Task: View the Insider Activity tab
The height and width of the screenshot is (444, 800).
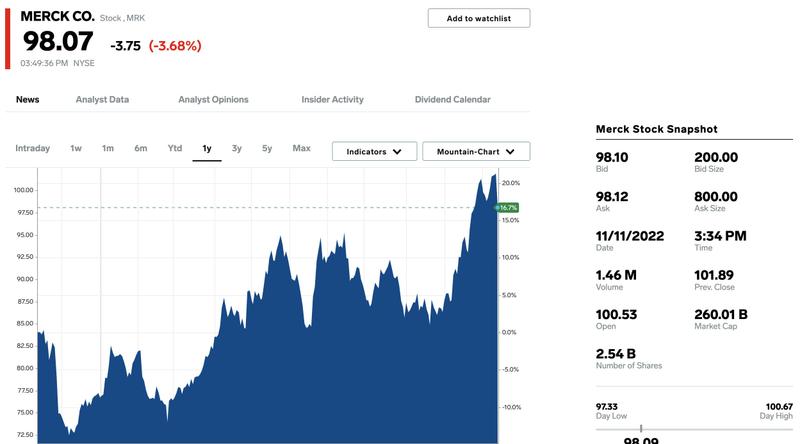Action: pyautogui.click(x=333, y=100)
